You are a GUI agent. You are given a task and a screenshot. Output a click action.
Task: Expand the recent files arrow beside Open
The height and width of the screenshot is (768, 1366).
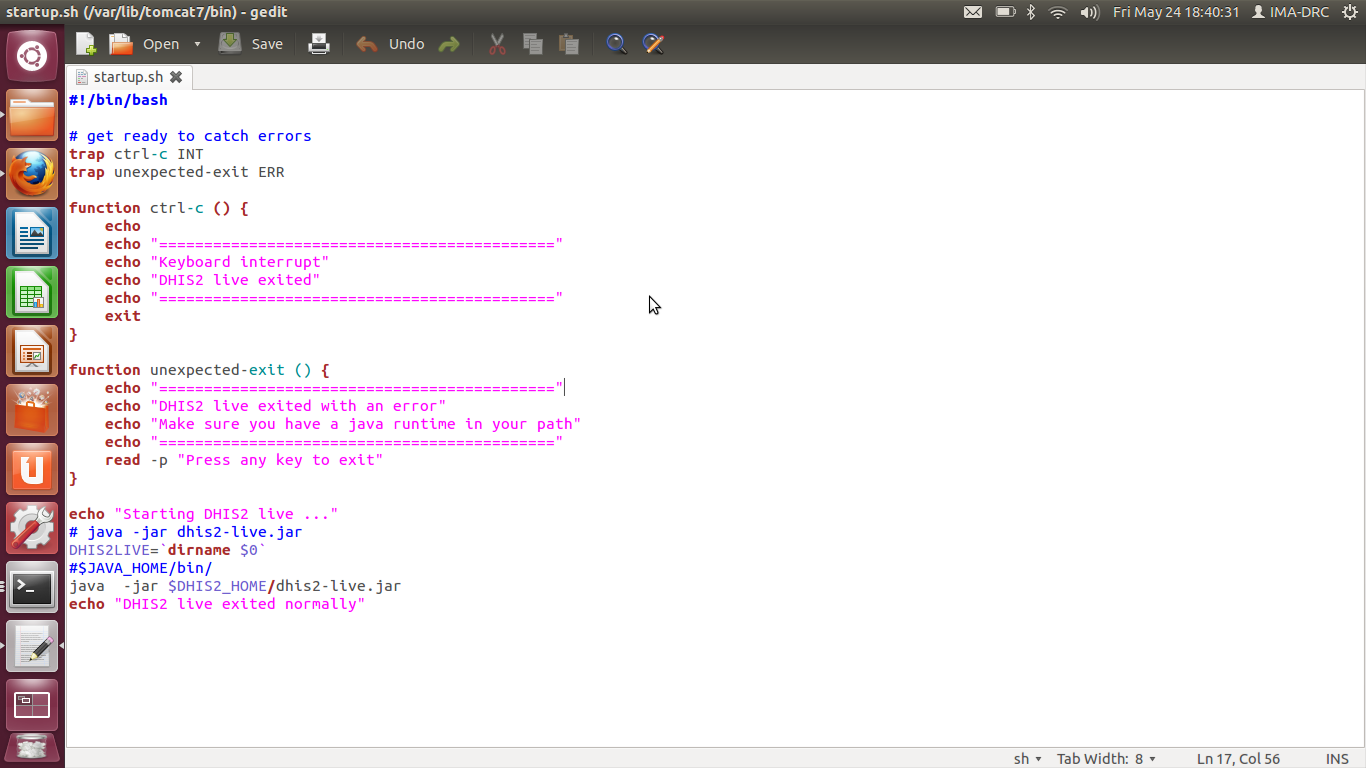[197, 44]
